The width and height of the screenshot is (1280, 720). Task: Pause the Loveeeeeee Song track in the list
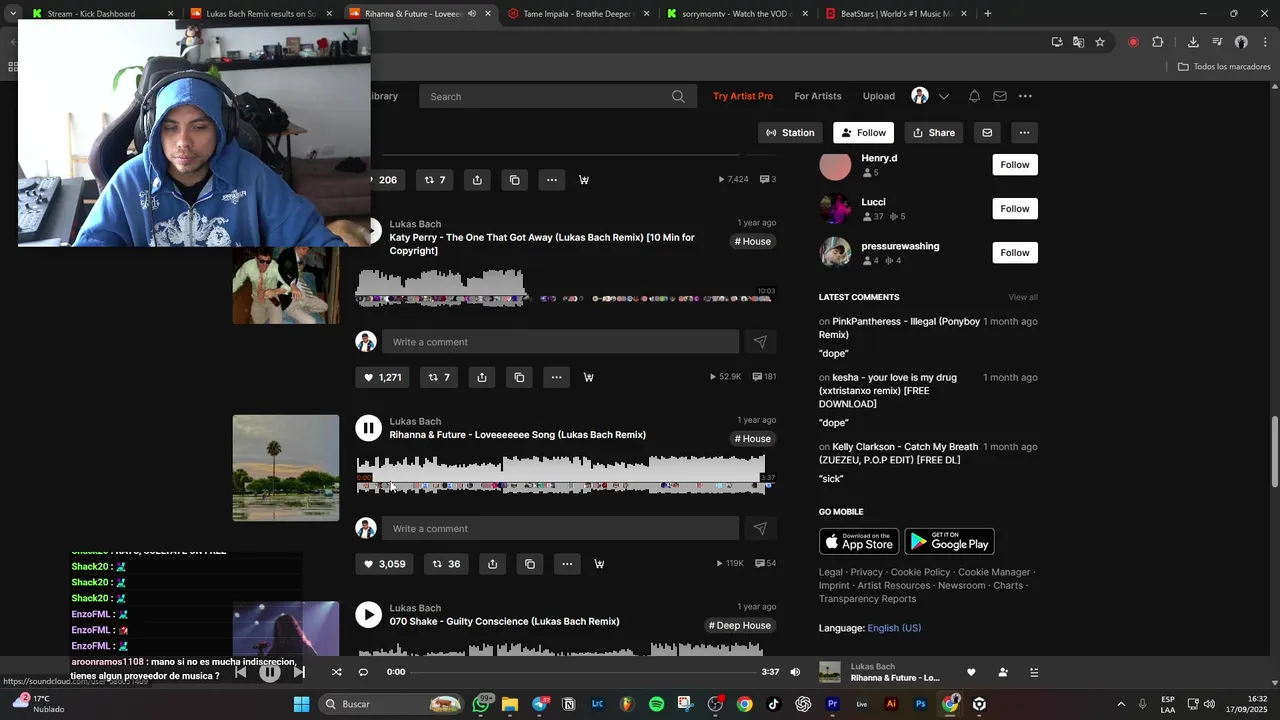(368, 428)
